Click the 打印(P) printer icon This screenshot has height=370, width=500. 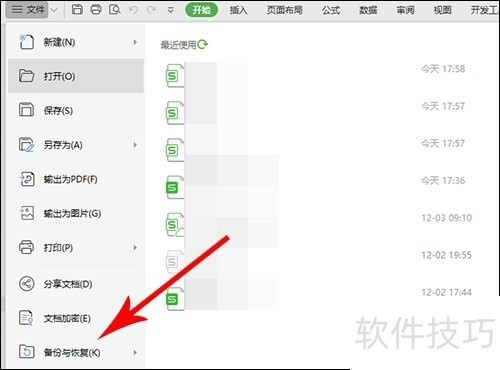26,247
